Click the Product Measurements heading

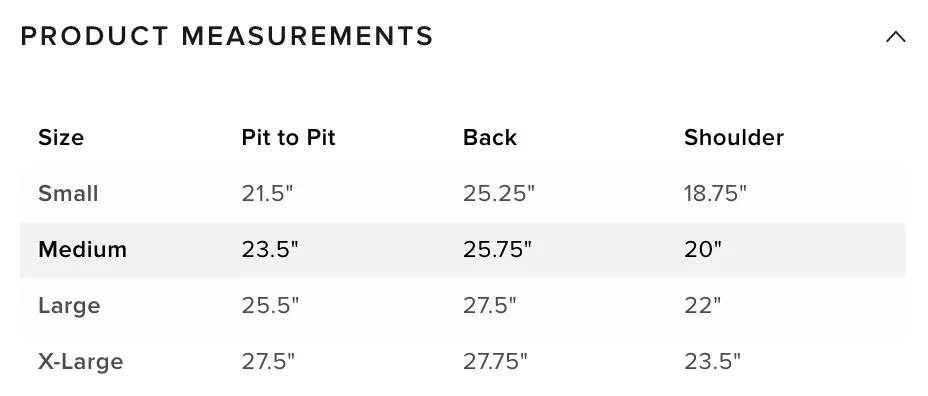tap(227, 36)
